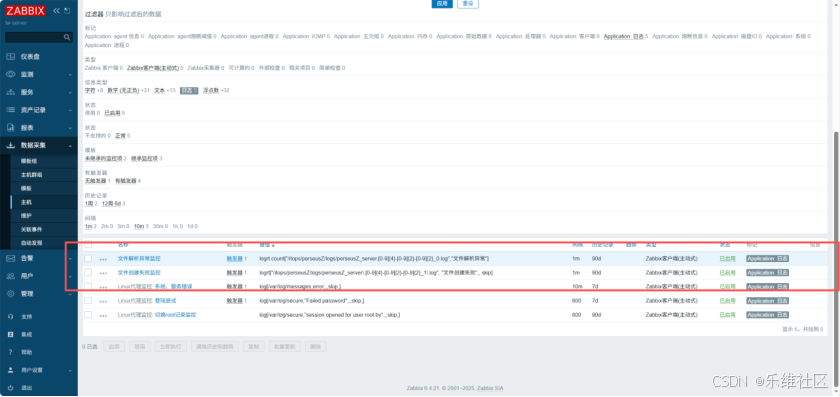This screenshot has height=397, width=840.
Task: Click the 用户设置 person icon
Action: 10,370
